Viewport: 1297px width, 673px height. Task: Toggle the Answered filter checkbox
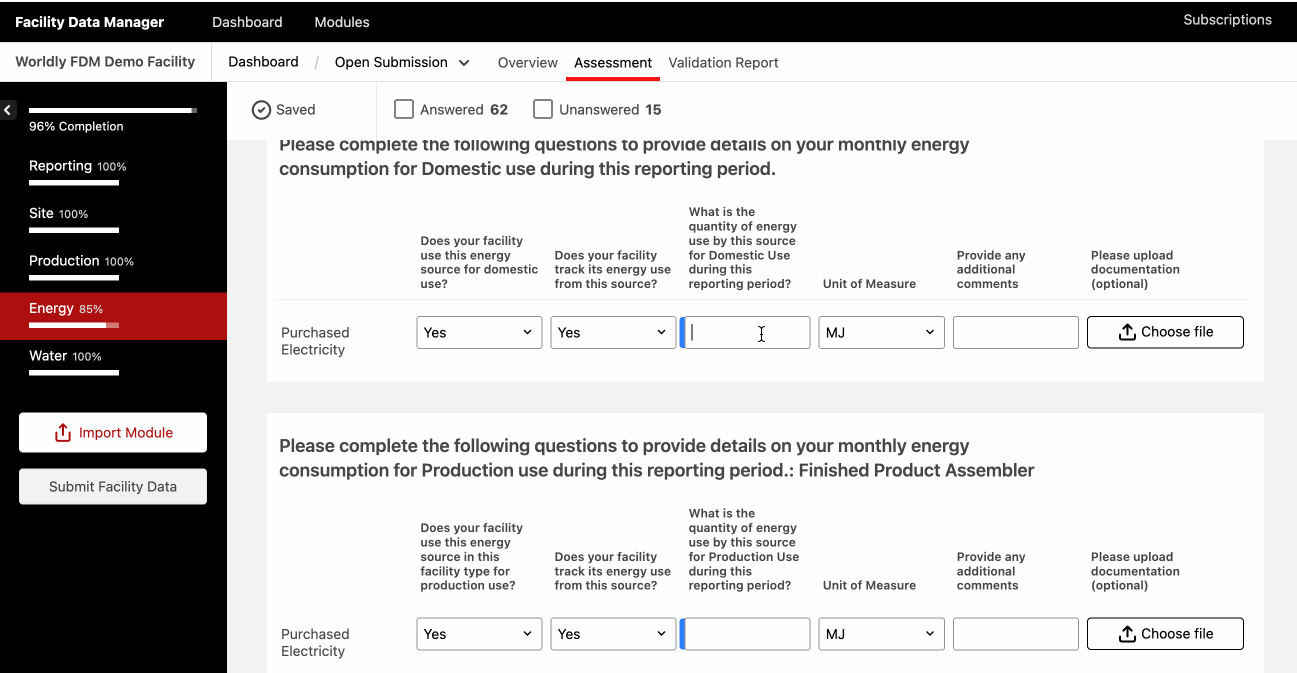click(404, 109)
